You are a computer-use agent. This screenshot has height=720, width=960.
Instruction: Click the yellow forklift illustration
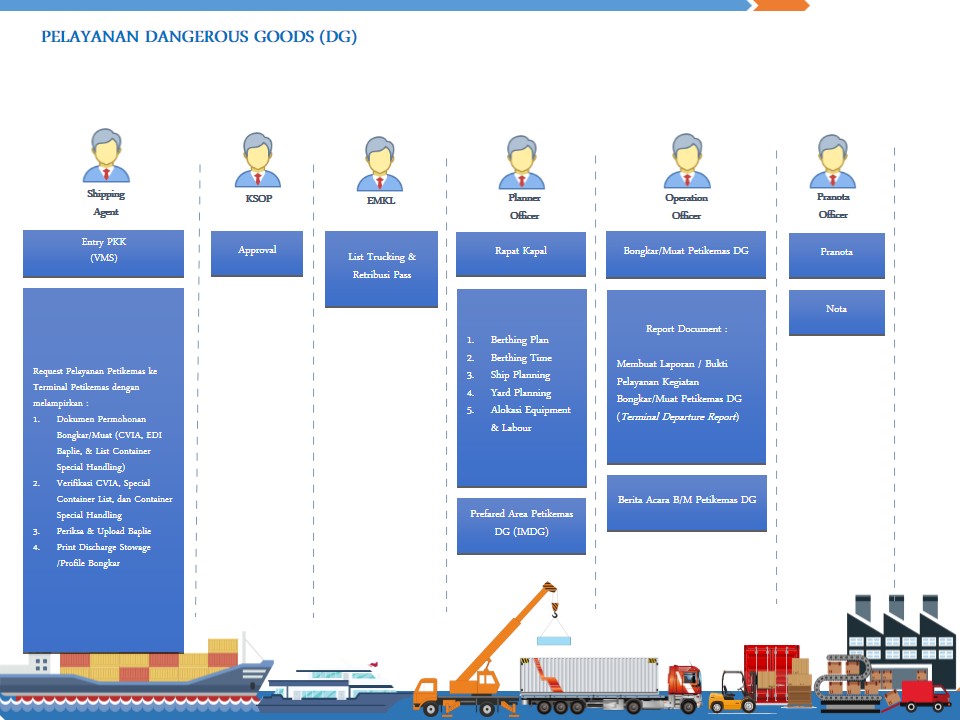(730, 690)
